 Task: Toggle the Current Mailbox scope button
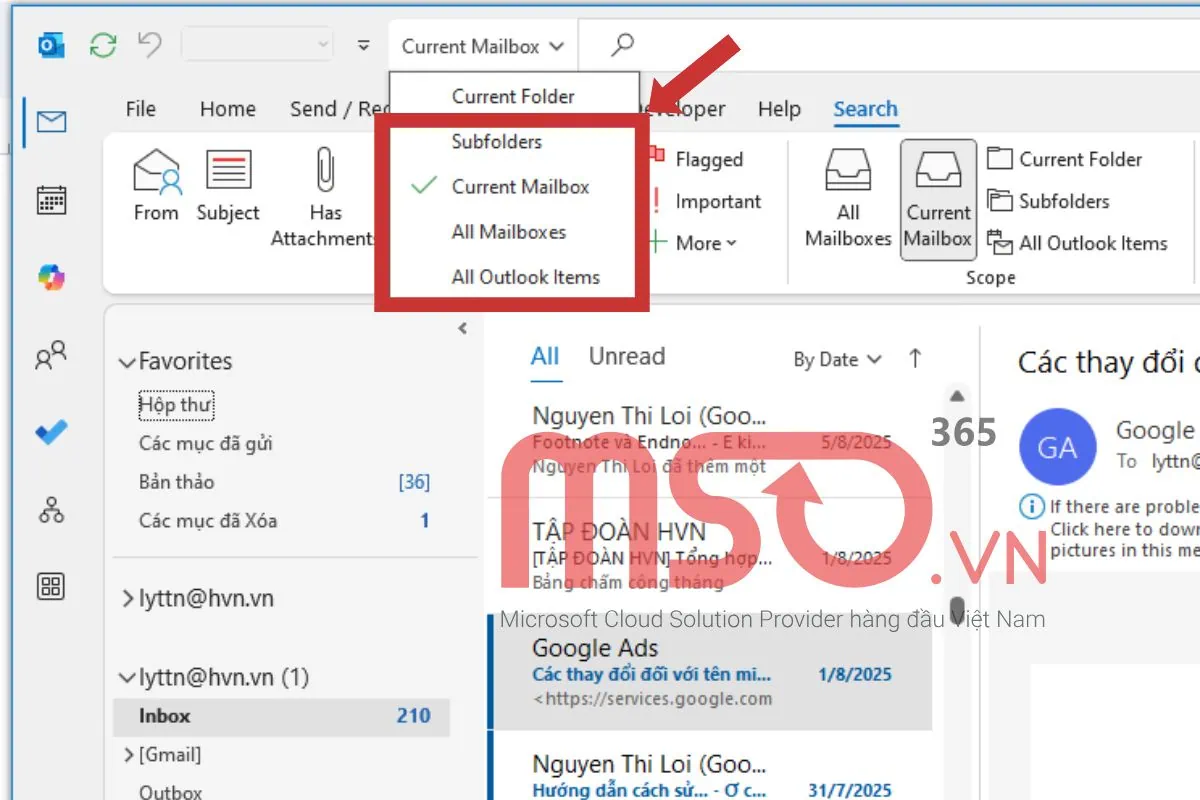[x=938, y=200]
